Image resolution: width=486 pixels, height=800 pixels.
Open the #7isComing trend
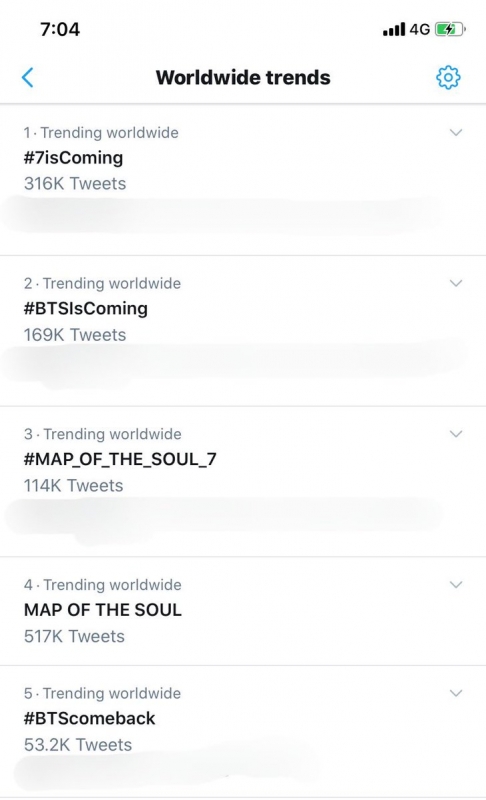tap(73, 158)
